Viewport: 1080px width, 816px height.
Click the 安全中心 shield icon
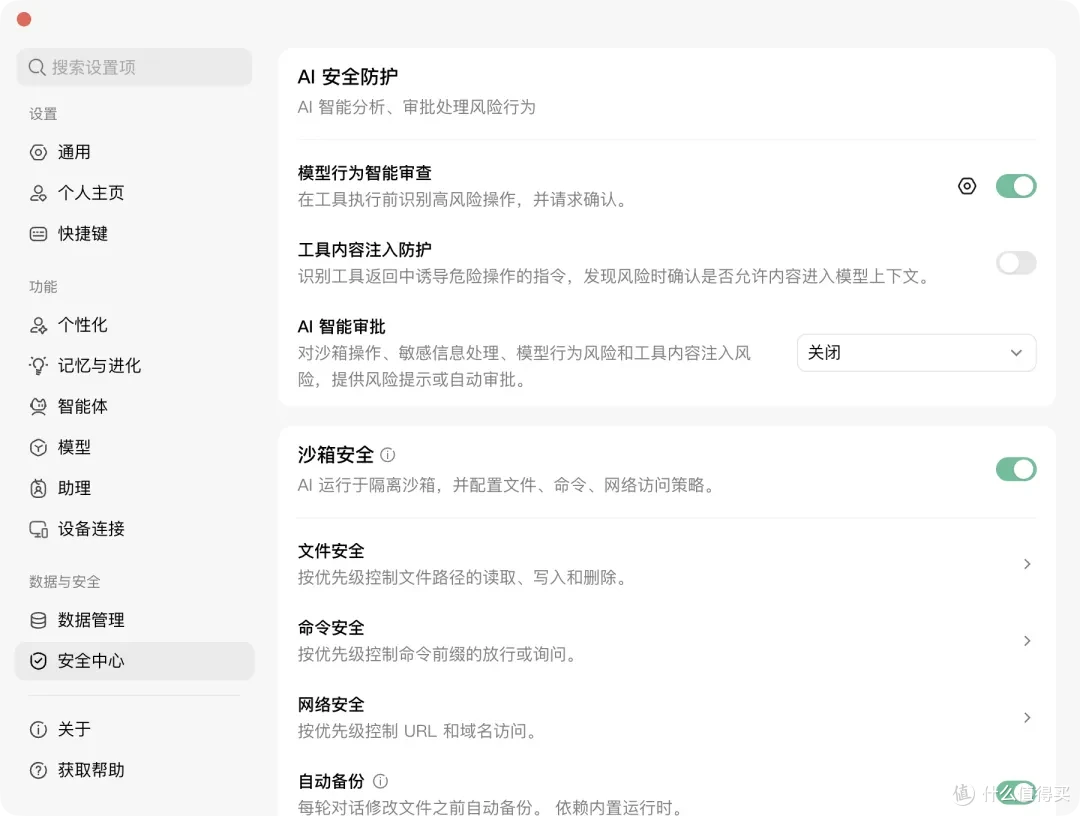[x=39, y=661]
